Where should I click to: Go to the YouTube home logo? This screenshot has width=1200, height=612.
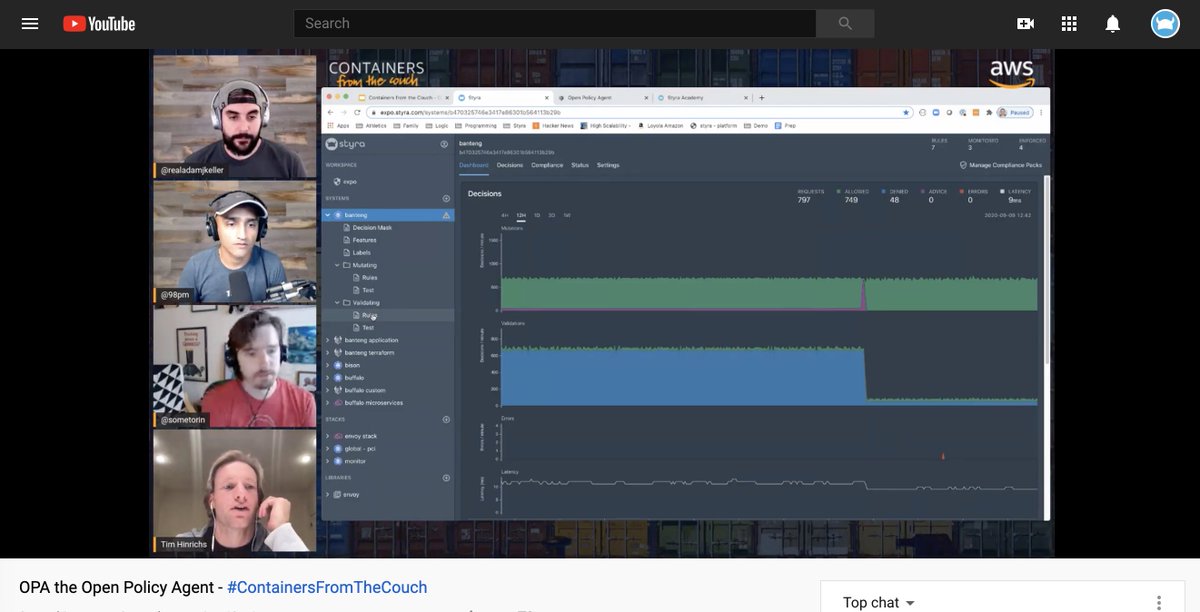(99, 23)
